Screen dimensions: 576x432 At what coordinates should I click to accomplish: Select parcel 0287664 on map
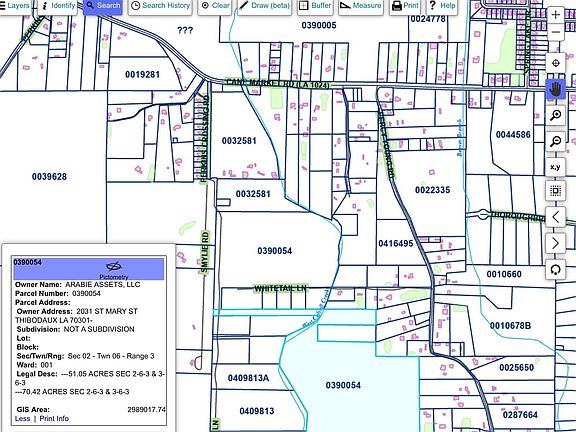click(x=520, y=415)
